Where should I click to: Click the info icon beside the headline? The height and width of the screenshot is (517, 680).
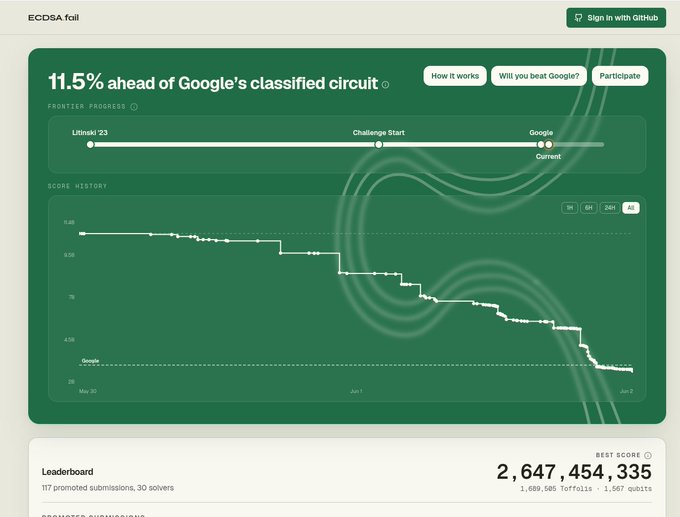[x=385, y=85]
